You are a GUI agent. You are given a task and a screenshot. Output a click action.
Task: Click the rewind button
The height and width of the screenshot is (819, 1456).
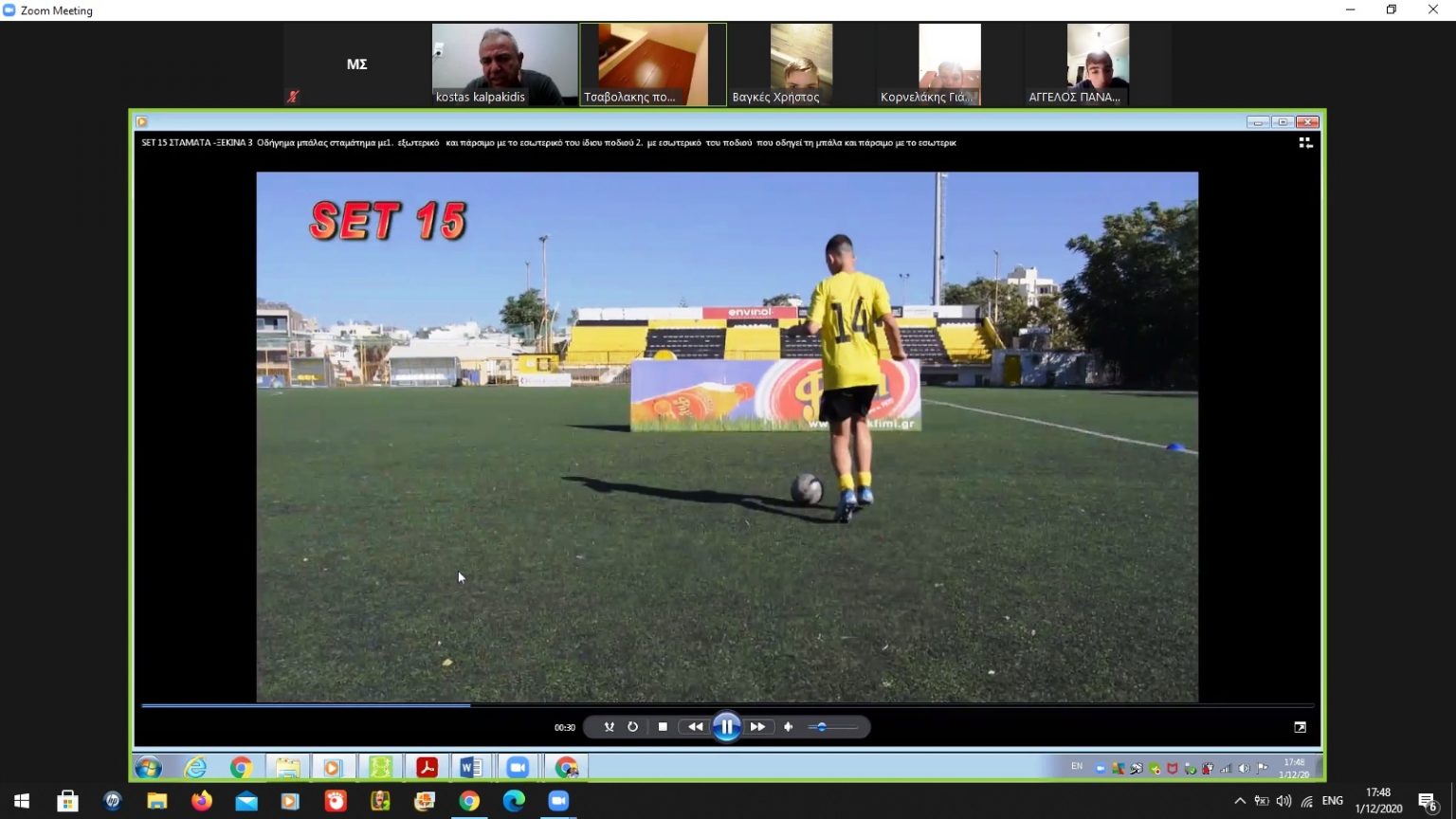click(696, 727)
